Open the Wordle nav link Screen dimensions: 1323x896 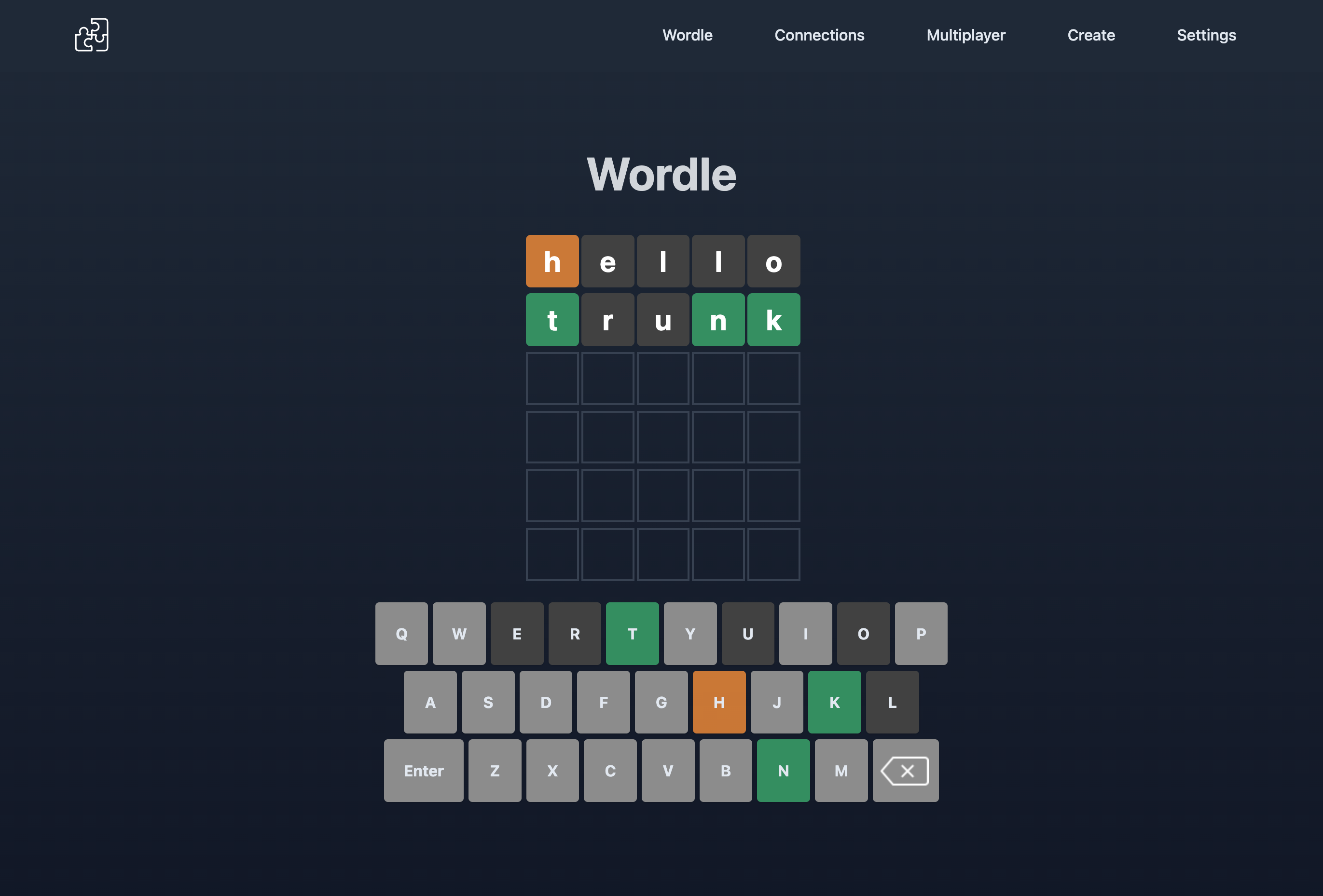point(687,35)
